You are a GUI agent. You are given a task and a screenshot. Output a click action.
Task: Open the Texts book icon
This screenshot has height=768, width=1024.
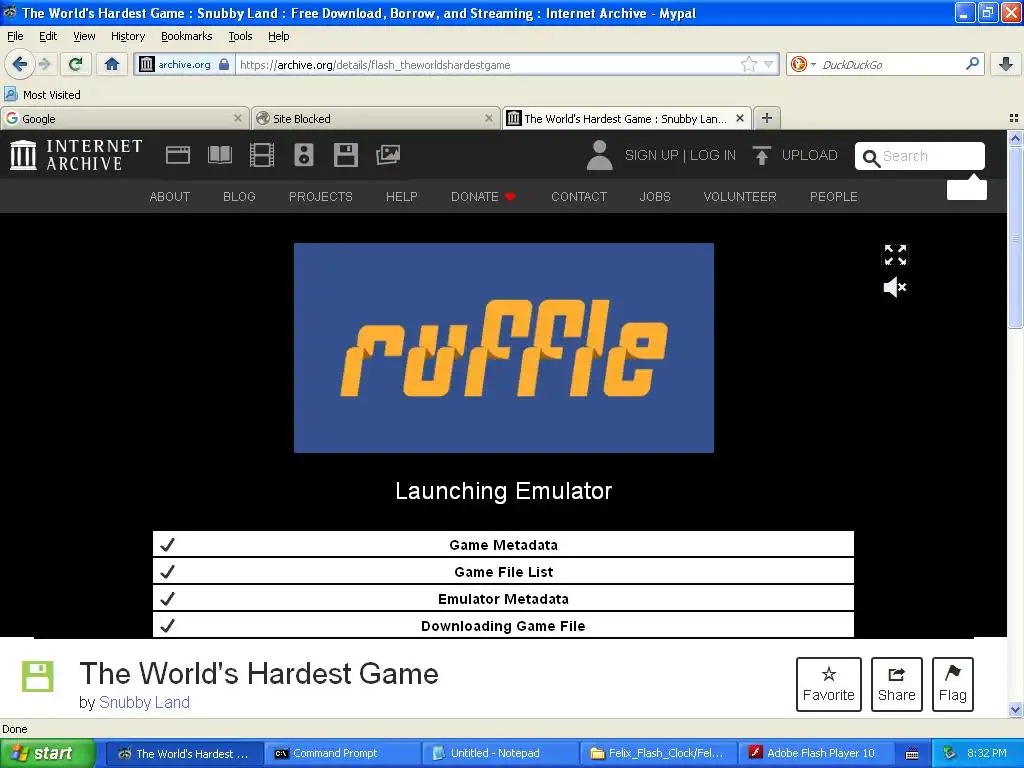(219, 155)
